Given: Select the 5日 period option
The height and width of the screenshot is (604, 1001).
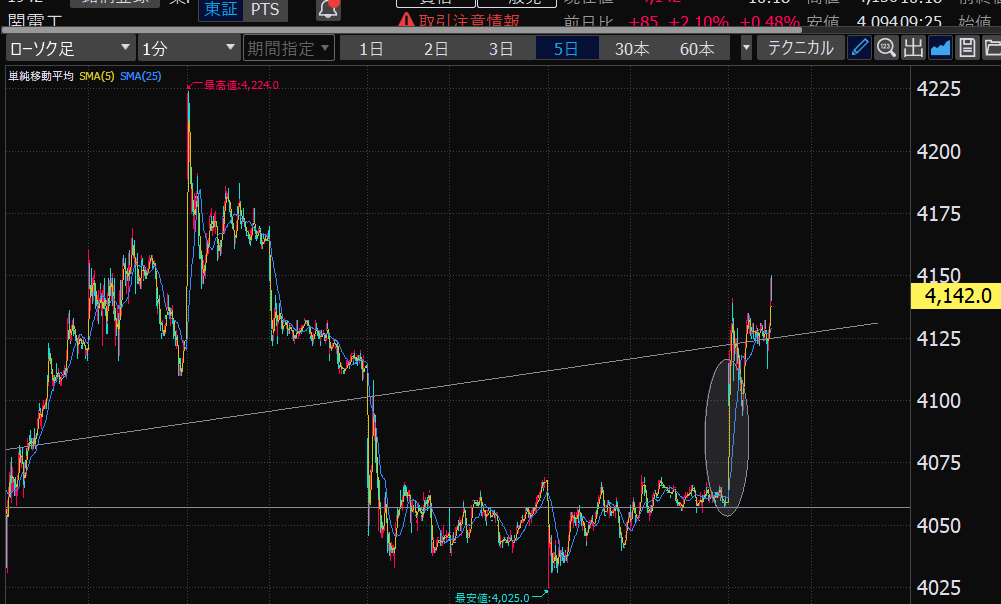Looking at the screenshot, I should [567, 48].
